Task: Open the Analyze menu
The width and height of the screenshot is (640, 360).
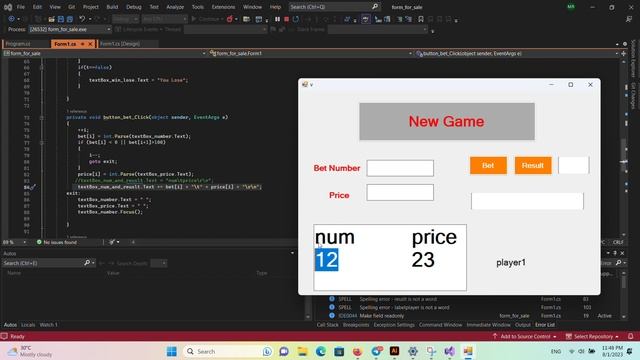Action: (x=175, y=7)
